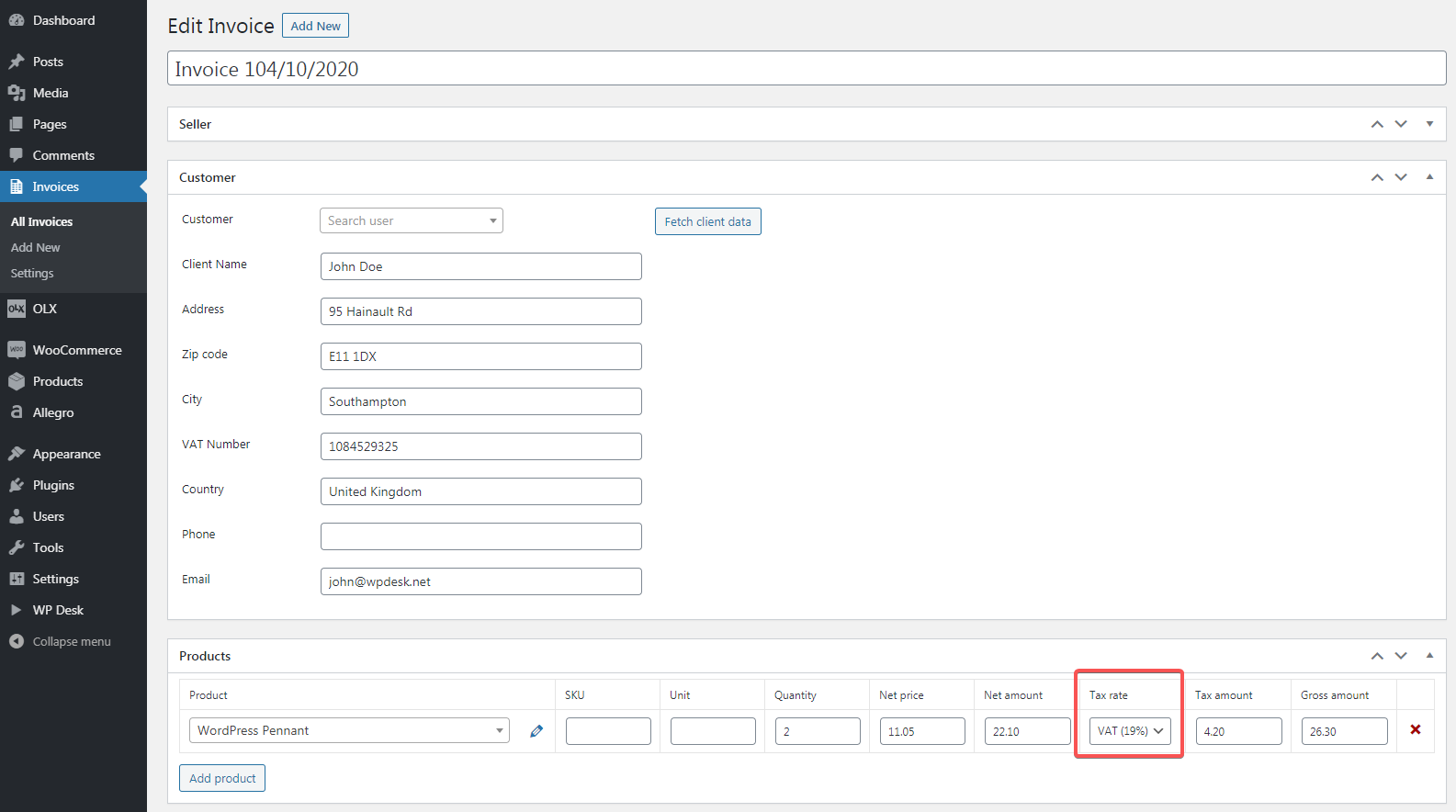Click the Fetch client data button
1456x812 pixels.
tap(707, 221)
